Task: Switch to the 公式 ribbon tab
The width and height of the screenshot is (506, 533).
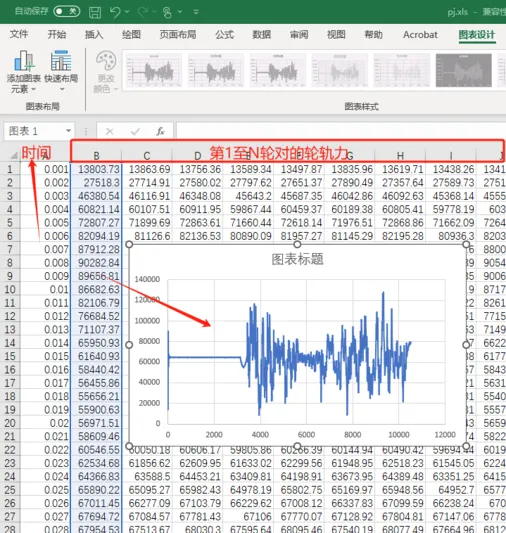Action: click(224, 34)
